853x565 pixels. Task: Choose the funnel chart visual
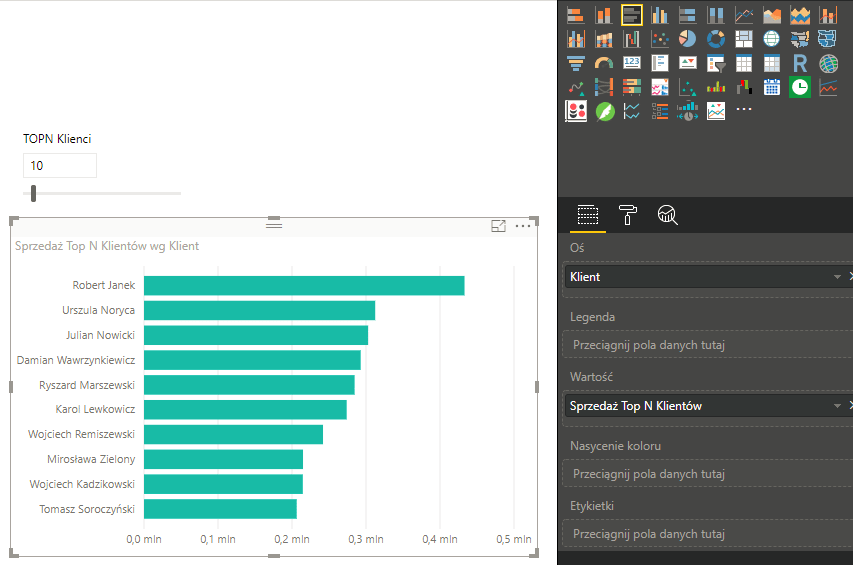click(x=575, y=64)
